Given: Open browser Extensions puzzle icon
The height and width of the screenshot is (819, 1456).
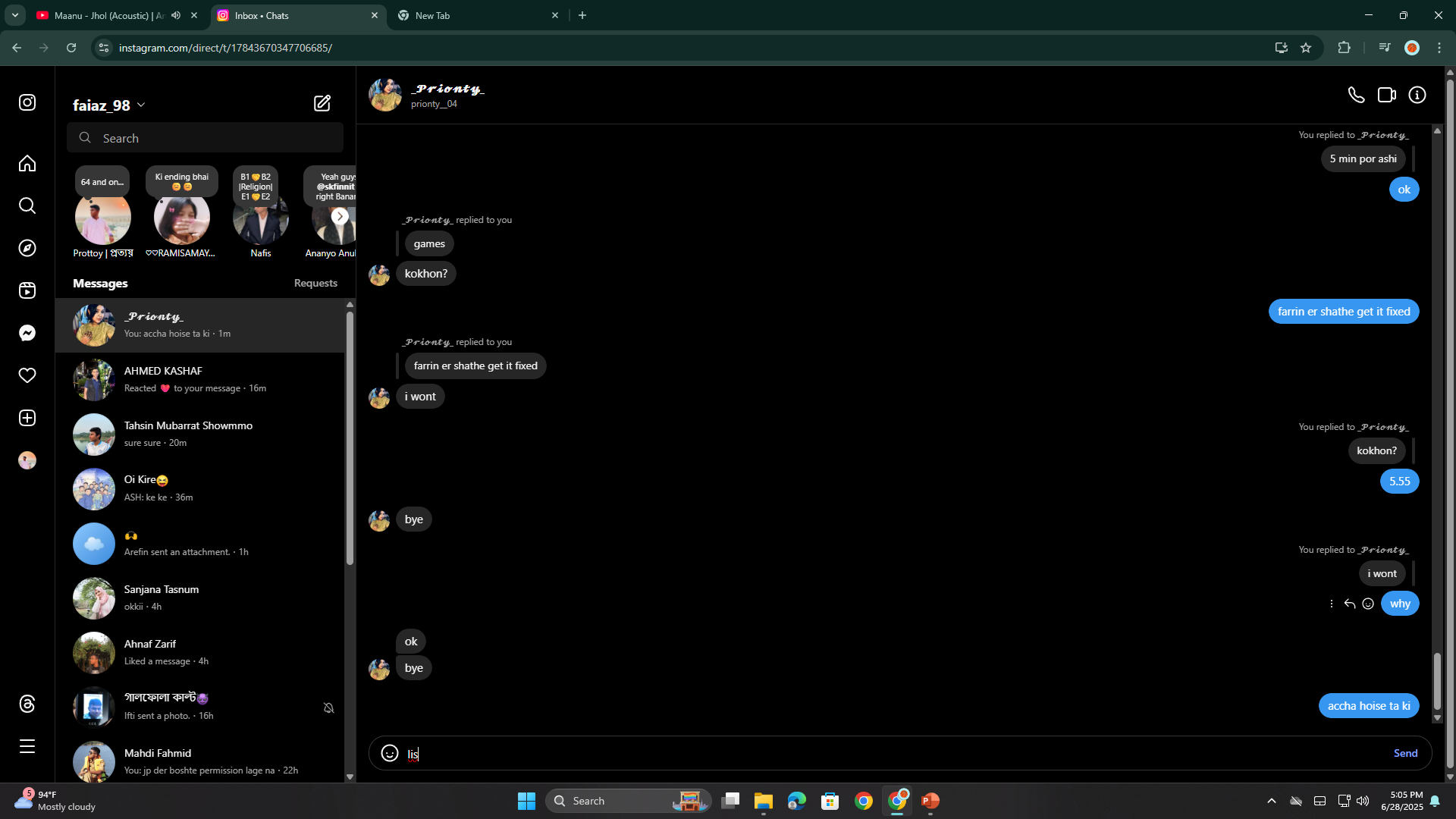Looking at the screenshot, I should pos(1344,48).
